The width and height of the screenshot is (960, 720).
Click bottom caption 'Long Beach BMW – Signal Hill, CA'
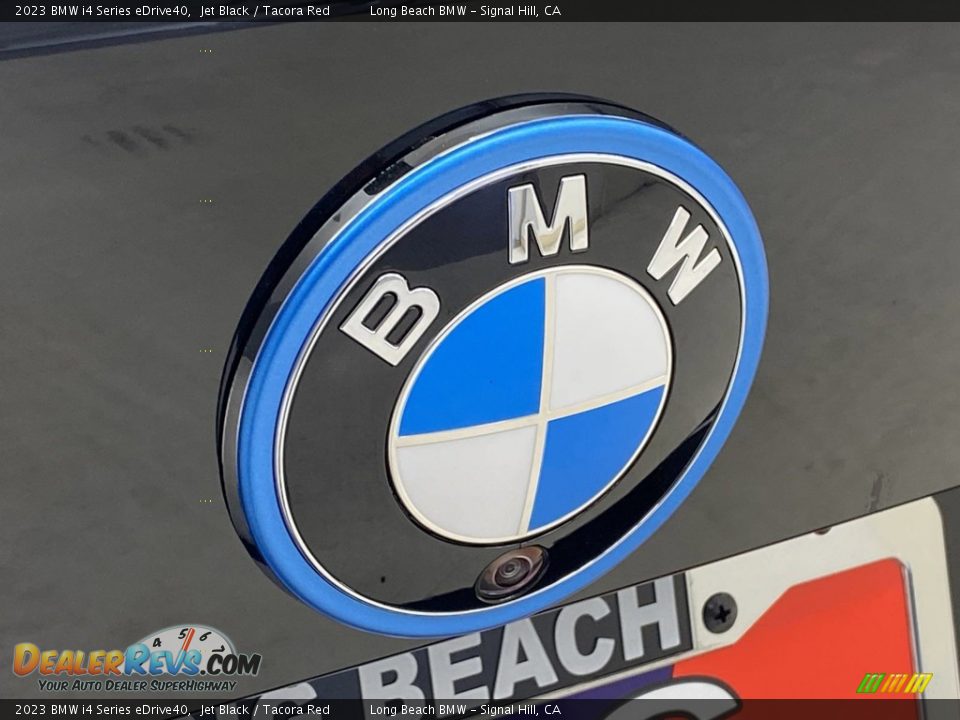[465, 710]
